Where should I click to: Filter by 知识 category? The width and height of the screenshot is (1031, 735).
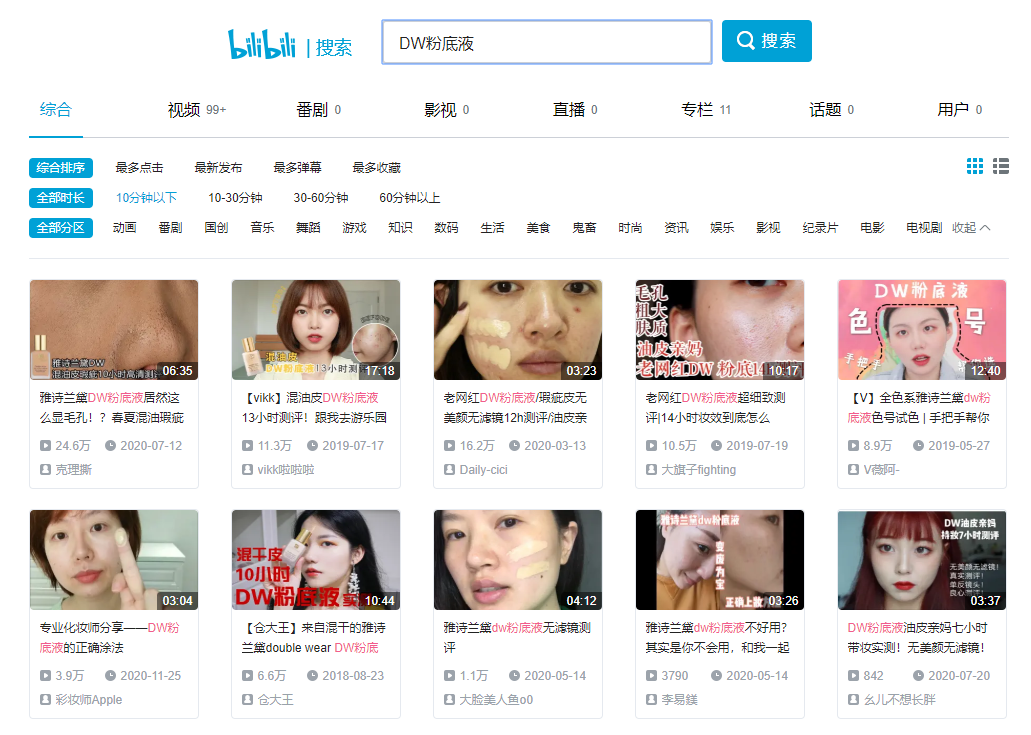[x=400, y=228]
